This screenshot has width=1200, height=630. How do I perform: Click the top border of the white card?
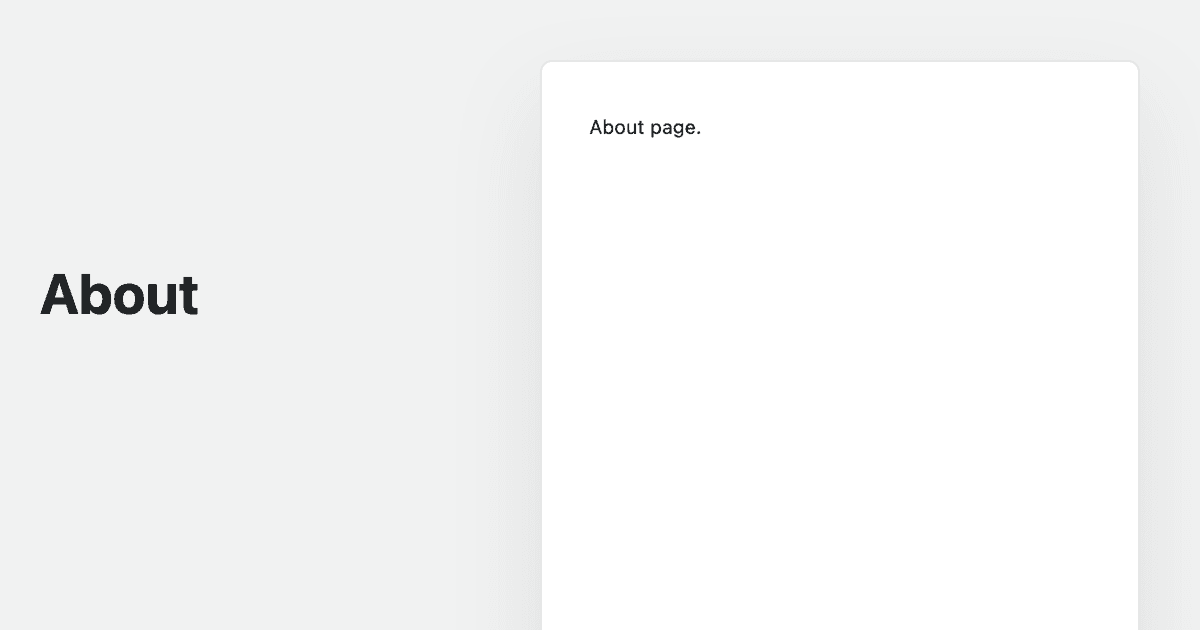coord(840,62)
